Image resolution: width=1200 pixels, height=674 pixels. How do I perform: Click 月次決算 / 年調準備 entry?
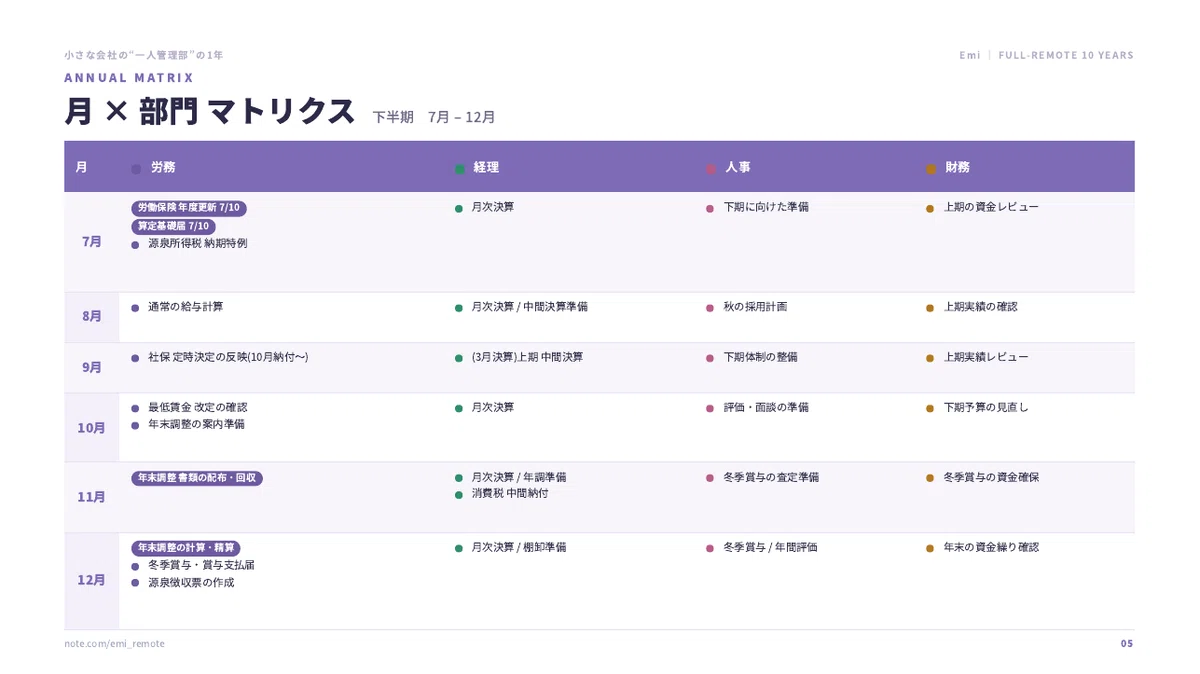pyautogui.click(x=519, y=478)
